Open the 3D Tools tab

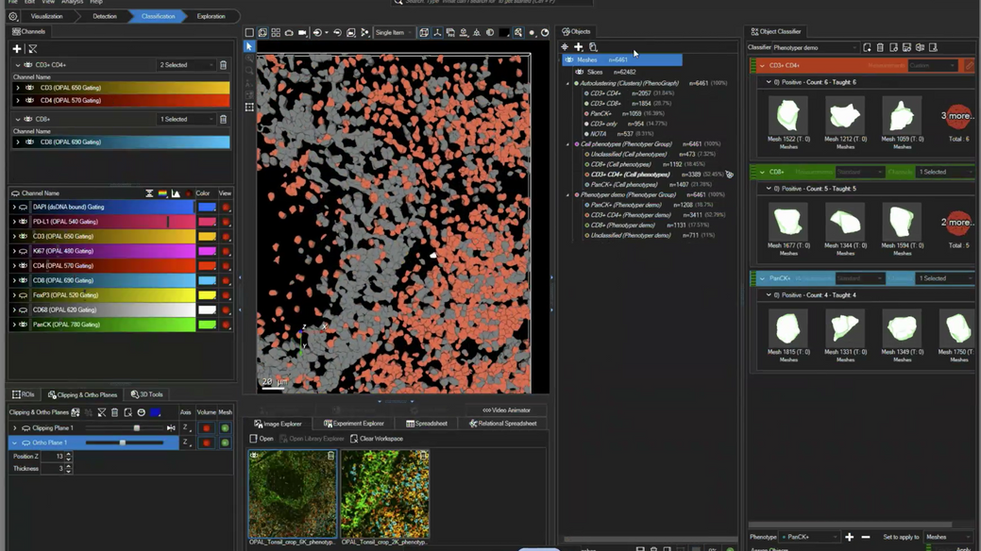(x=147, y=395)
